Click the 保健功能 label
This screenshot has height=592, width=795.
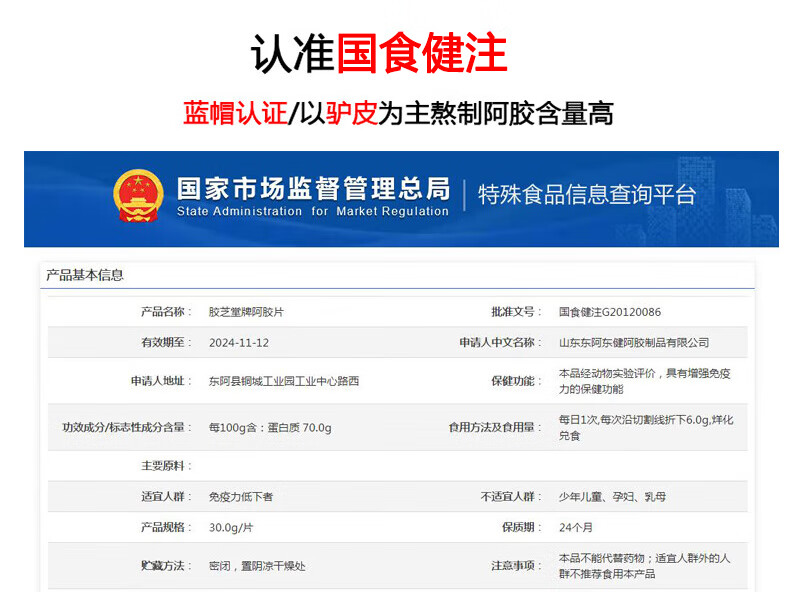point(516,381)
